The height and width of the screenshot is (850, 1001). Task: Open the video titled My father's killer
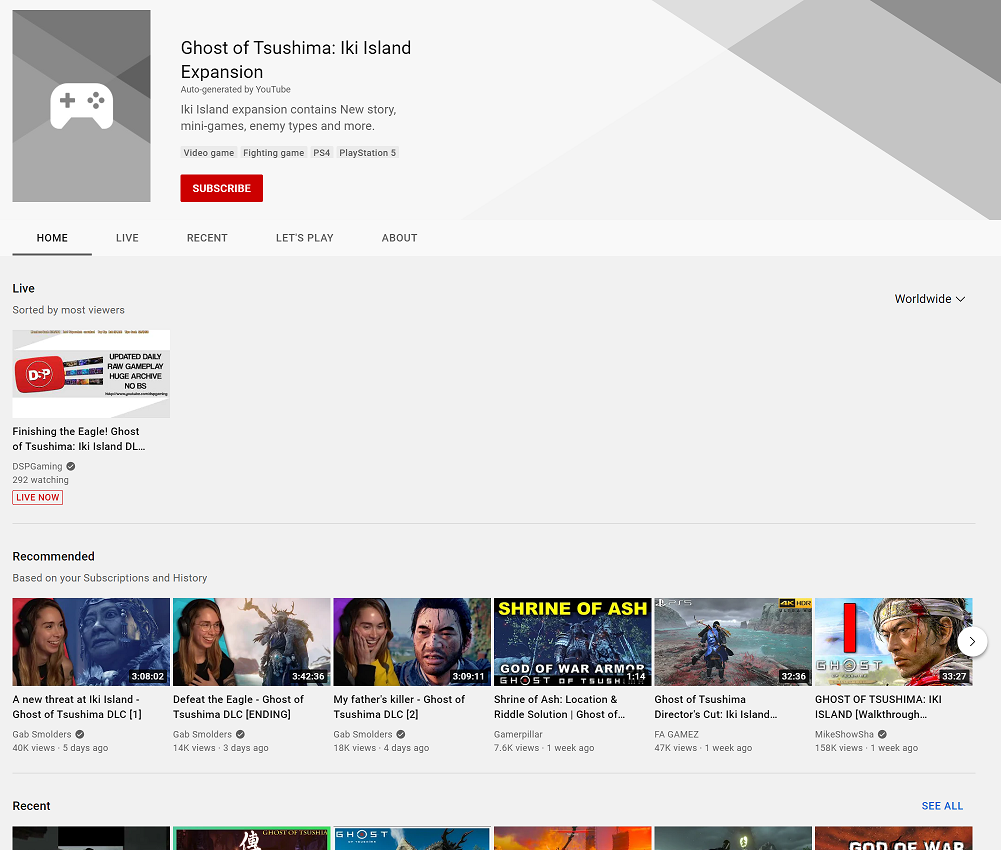coord(399,707)
